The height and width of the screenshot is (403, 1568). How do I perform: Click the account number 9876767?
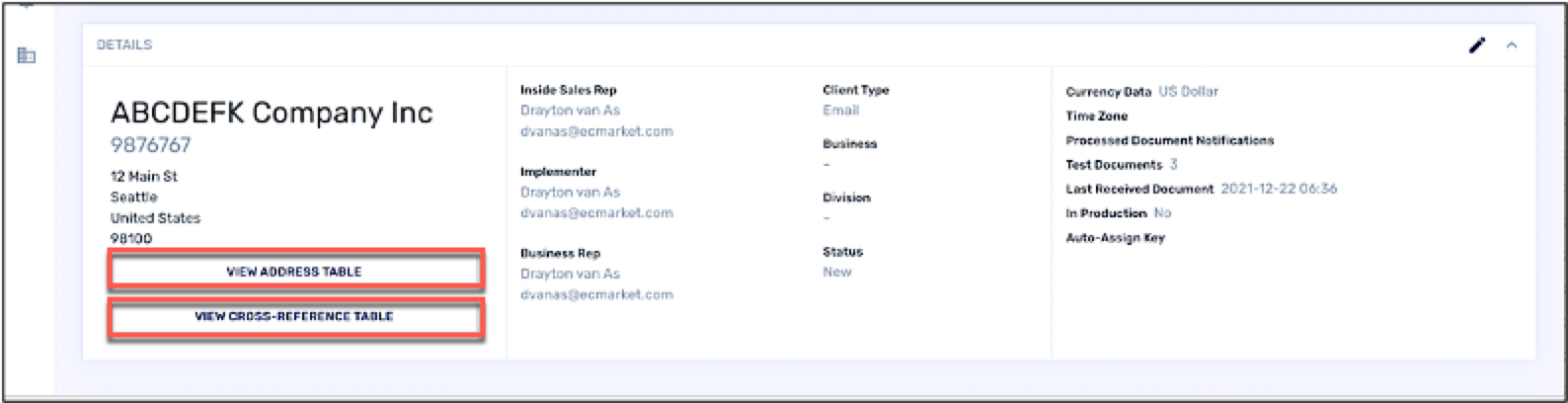pyautogui.click(x=150, y=145)
